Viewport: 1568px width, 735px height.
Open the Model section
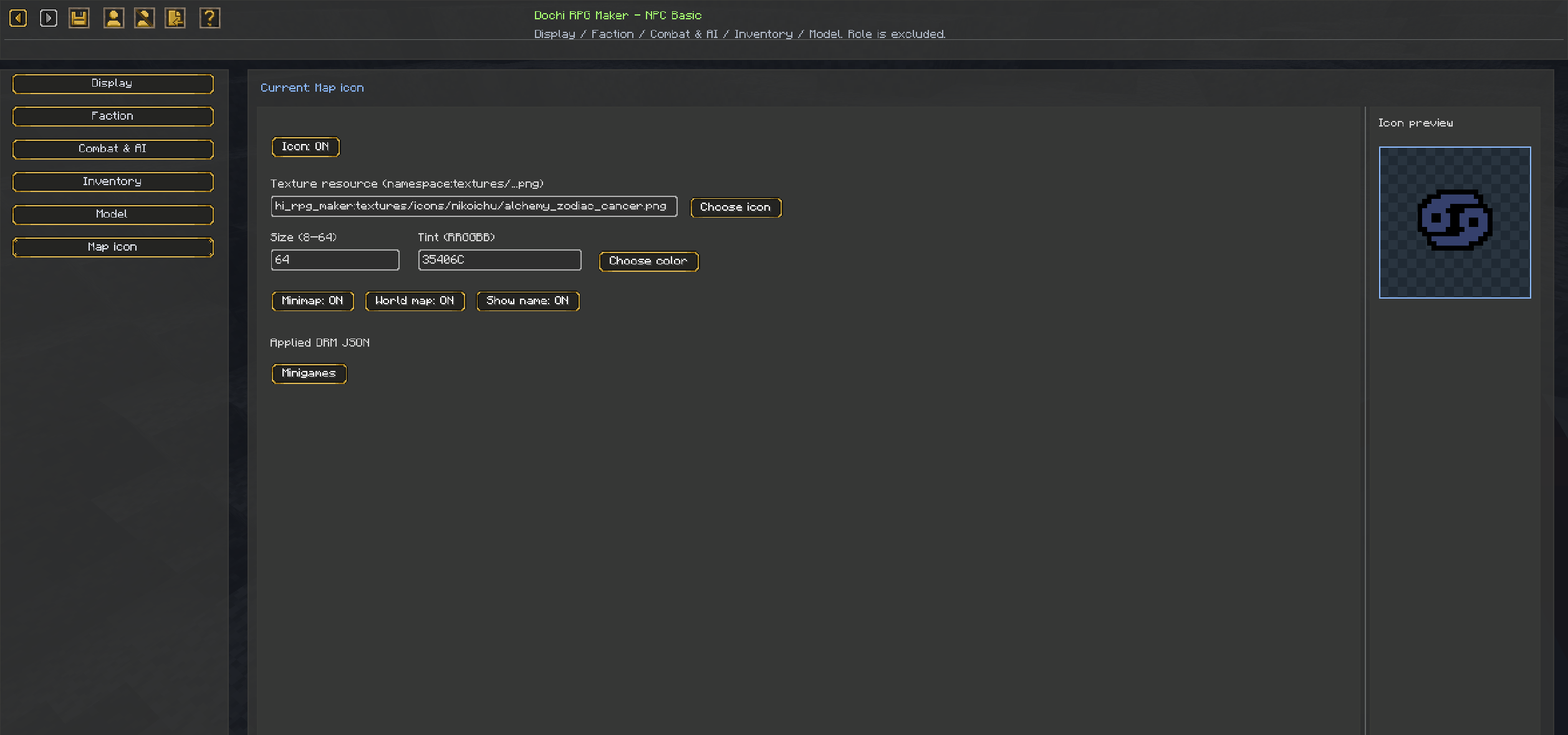point(113,214)
